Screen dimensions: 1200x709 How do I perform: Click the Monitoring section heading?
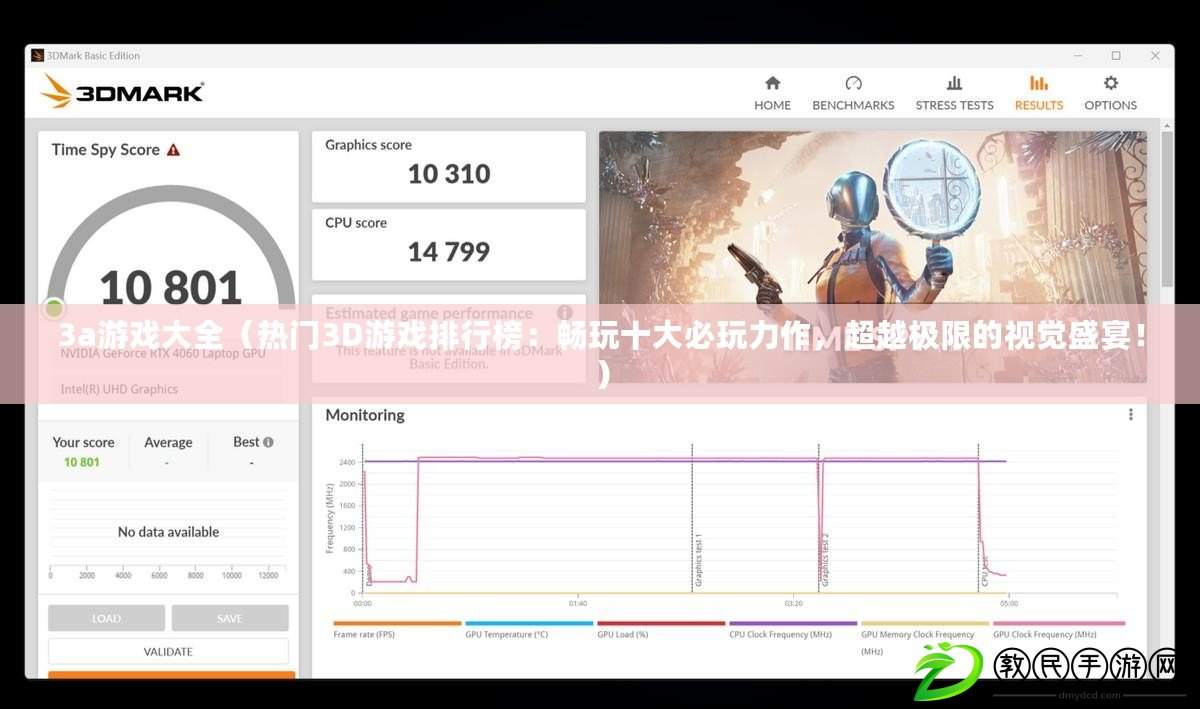(365, 415)
